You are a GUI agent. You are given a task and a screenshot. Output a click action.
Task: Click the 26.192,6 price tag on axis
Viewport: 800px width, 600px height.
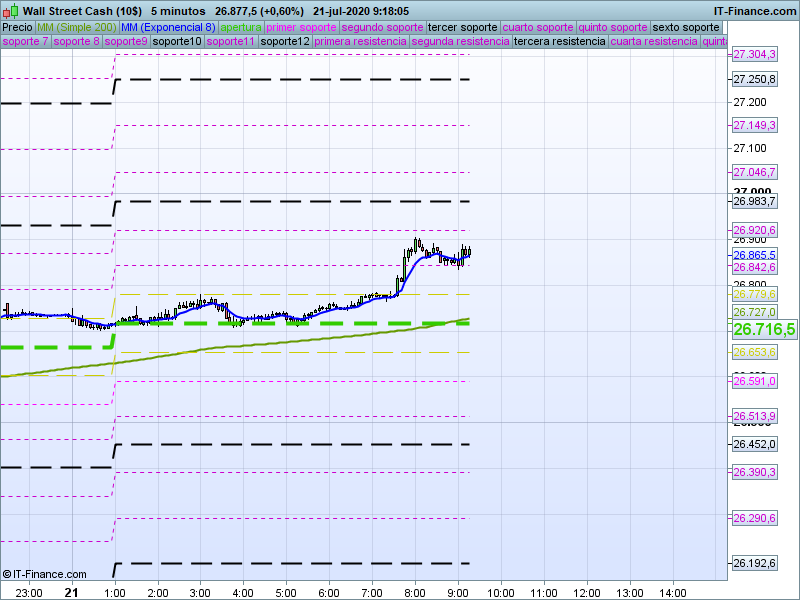point(754,563)
